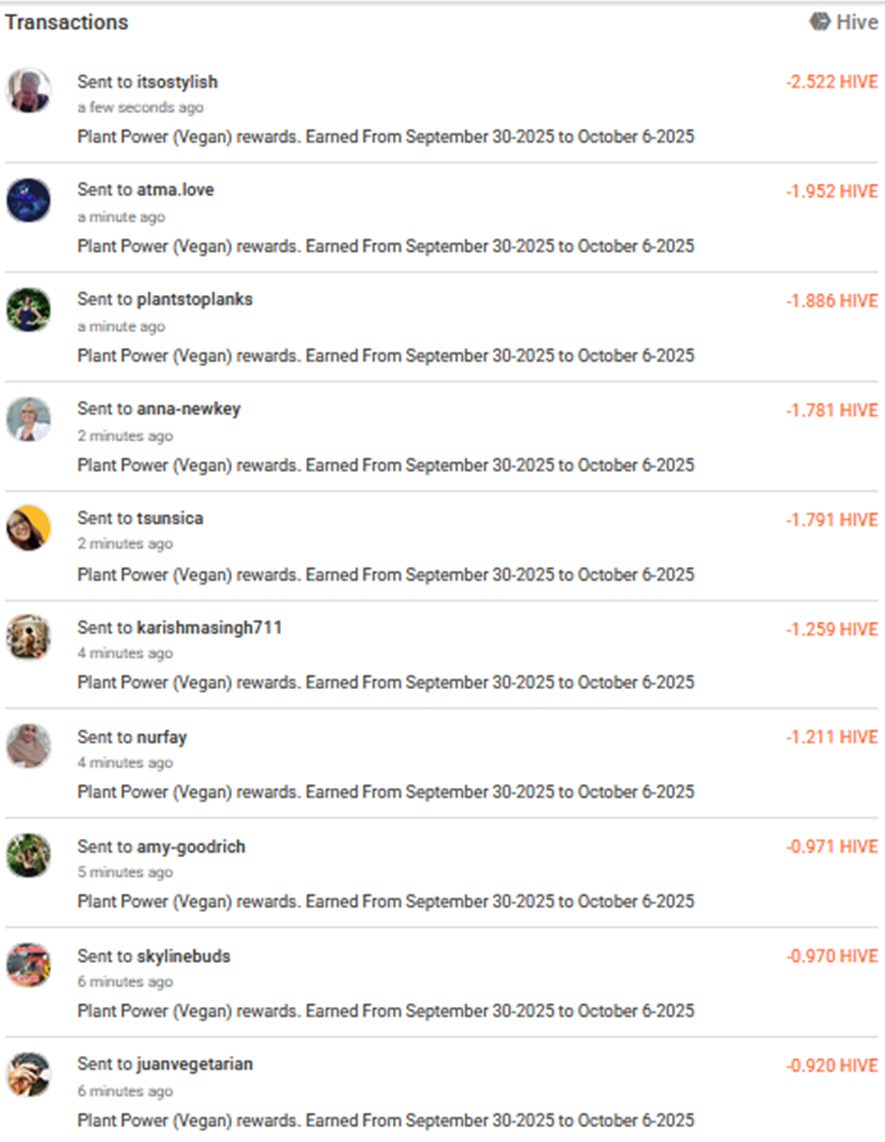This screenshot has height=1142, width=885.
Task: Select the -2.522 HIVE amount
Action: (831, 82)
